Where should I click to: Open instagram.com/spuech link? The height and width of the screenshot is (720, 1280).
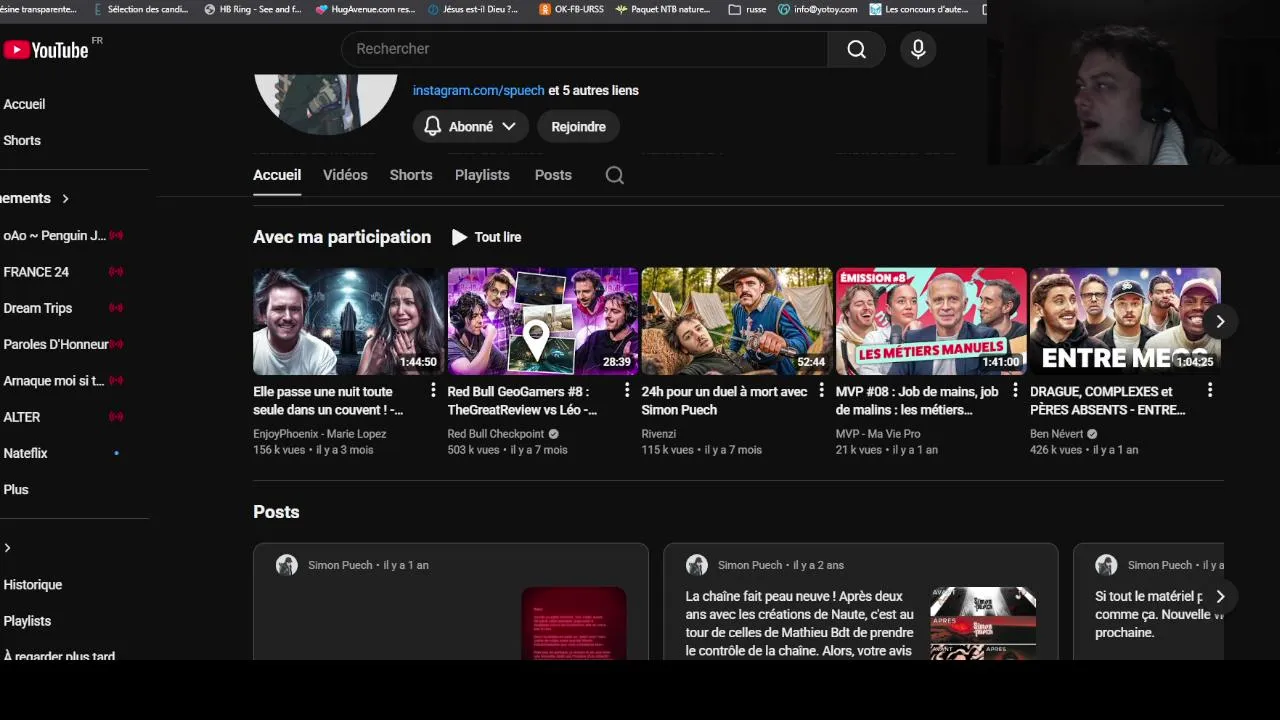(479, 90)
